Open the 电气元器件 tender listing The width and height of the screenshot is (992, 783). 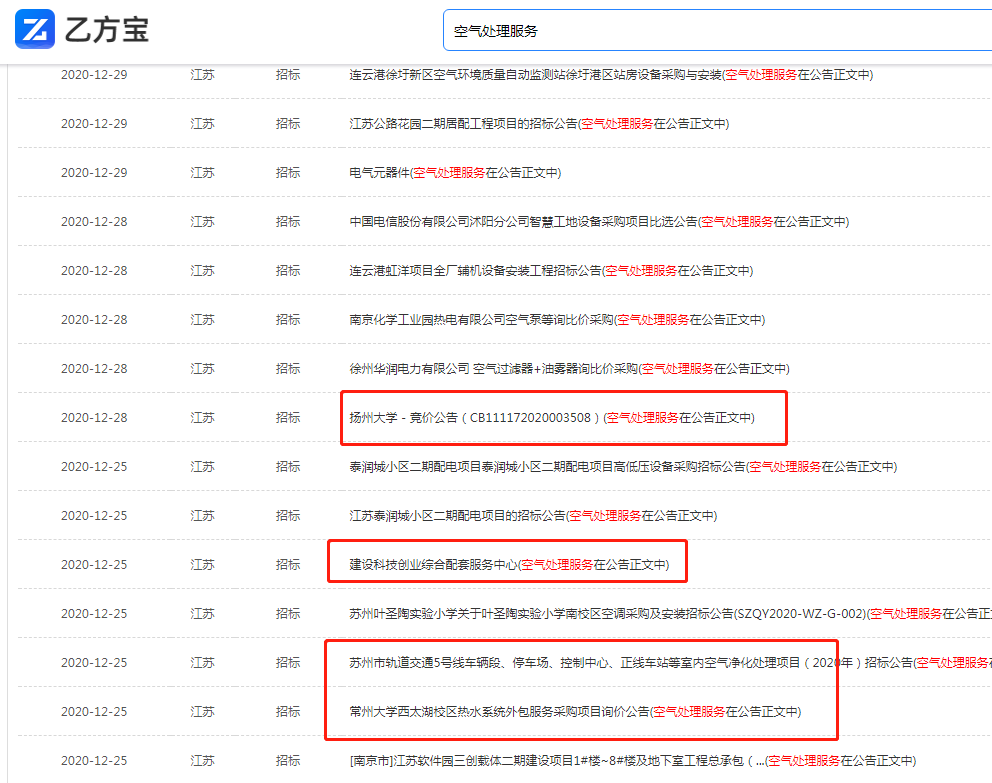click(455, 173)
